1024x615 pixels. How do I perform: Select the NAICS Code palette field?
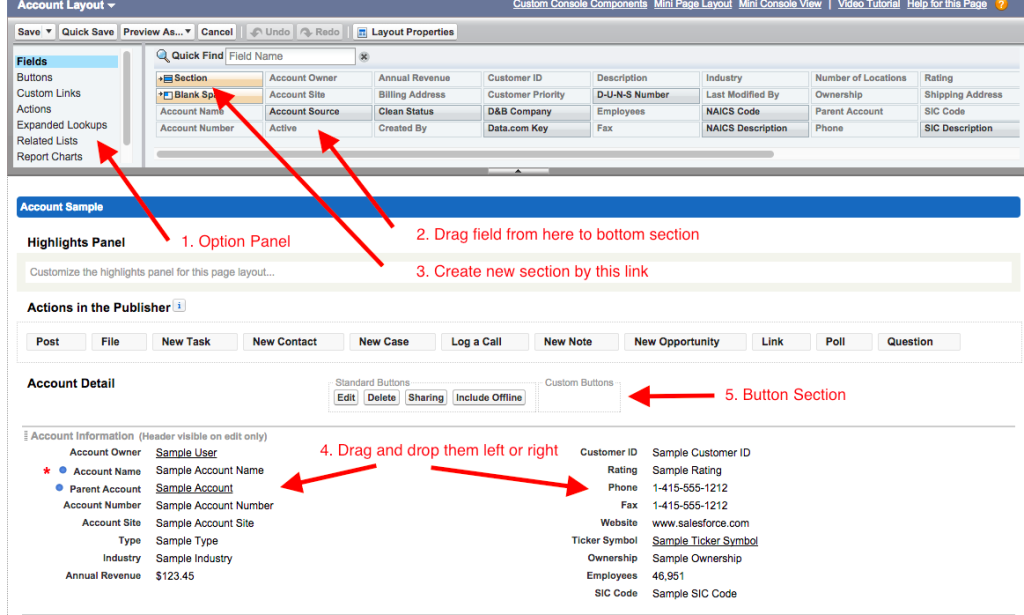click(755, 112)
